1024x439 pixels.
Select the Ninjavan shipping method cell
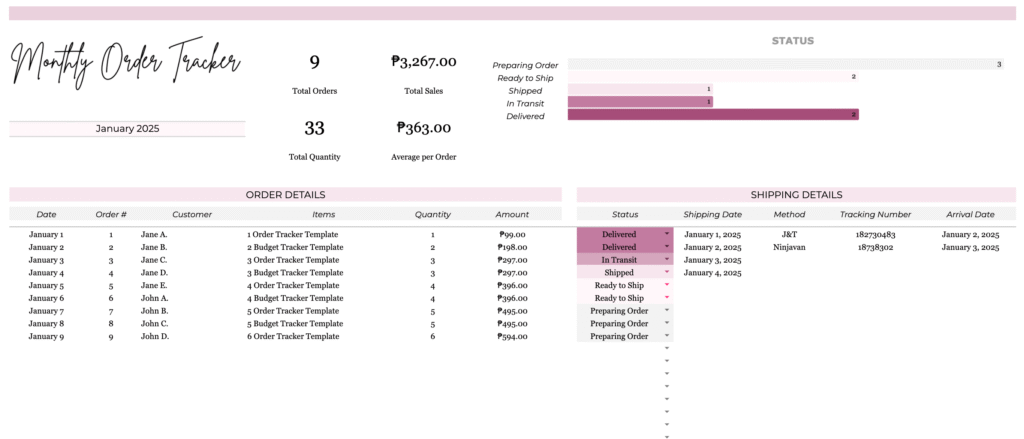[789, 247]
